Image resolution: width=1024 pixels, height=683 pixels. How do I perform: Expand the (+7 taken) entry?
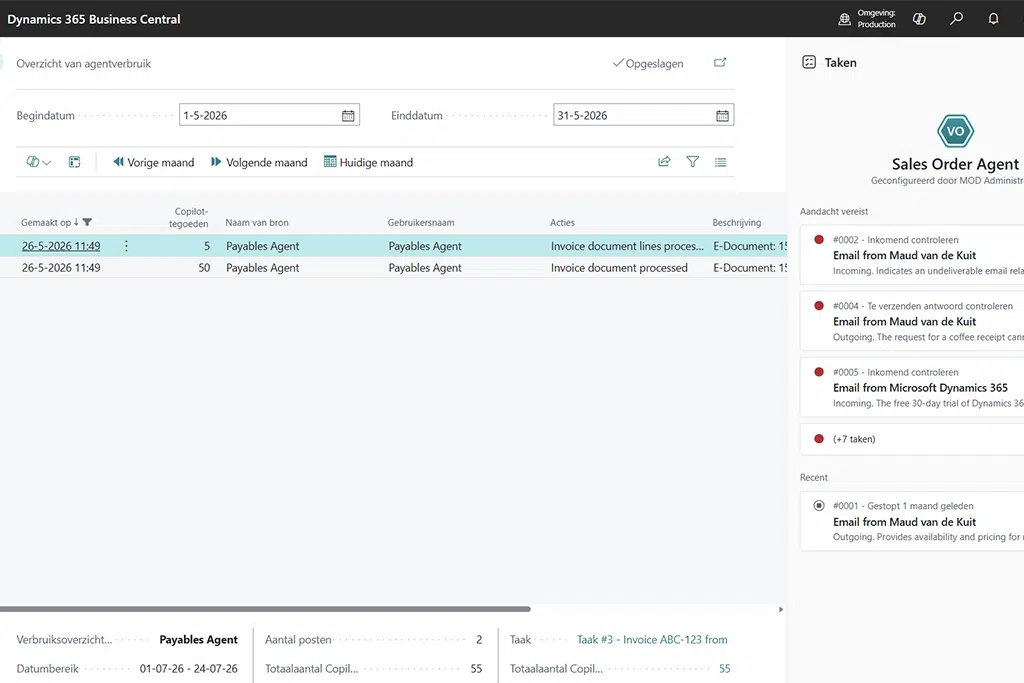[912, 439]
